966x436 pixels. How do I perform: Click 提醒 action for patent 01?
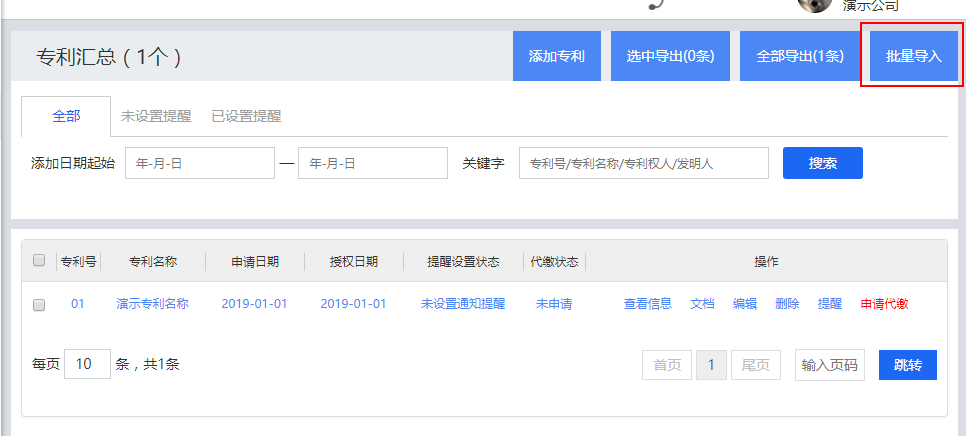click(830, 304)
